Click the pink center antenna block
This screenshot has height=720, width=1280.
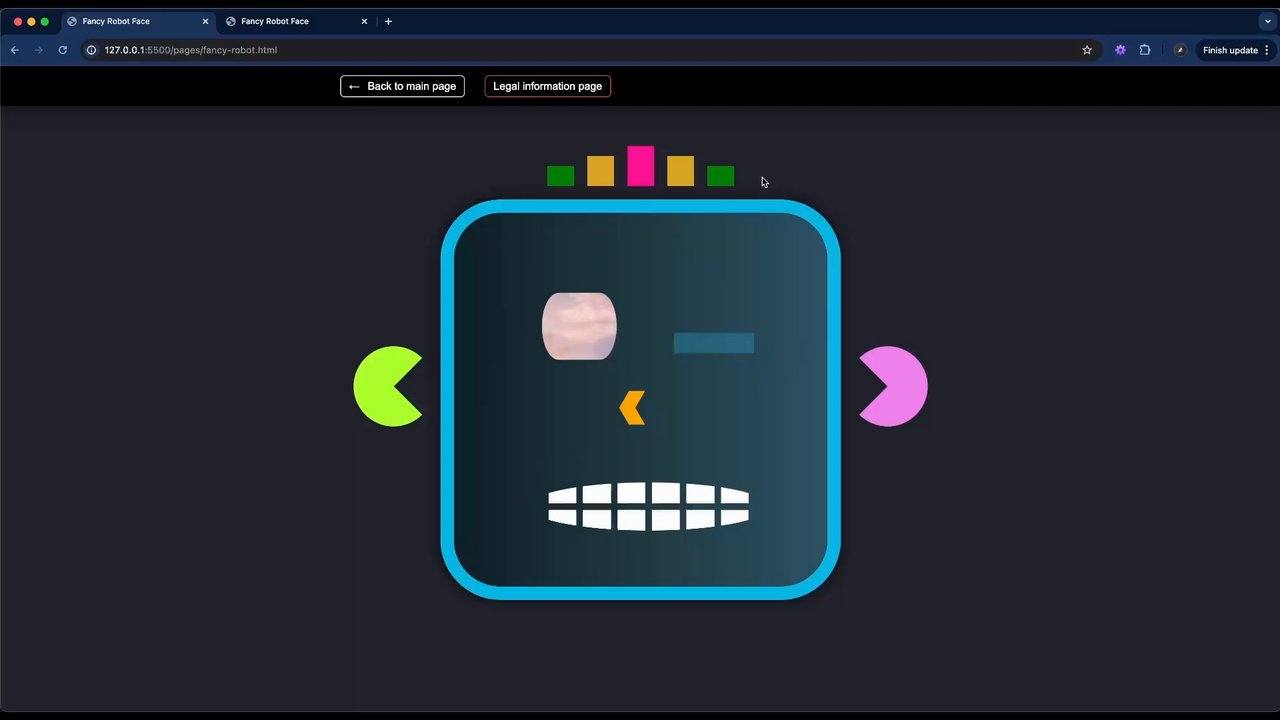641,166
